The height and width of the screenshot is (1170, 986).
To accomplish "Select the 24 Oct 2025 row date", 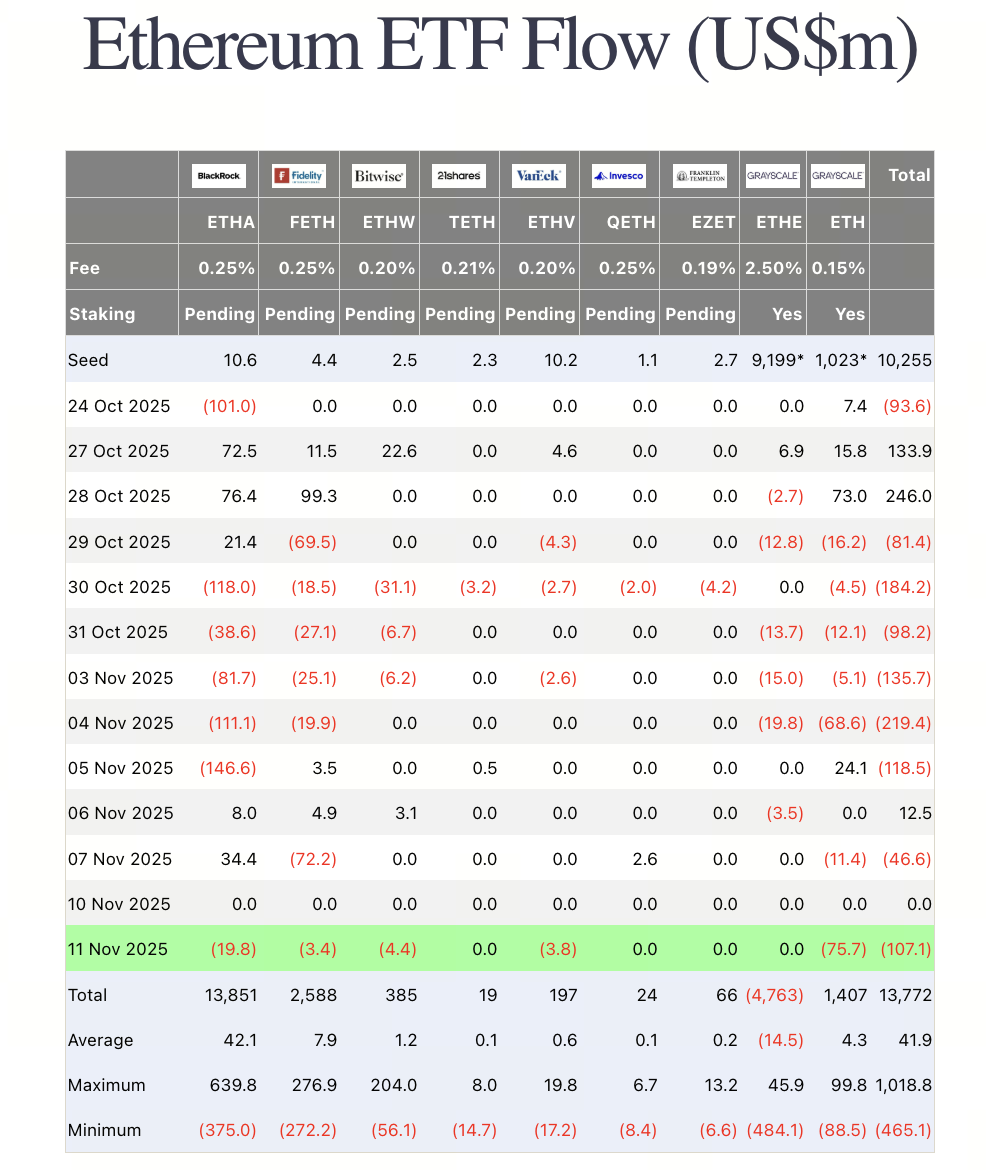I will (118, 406).
